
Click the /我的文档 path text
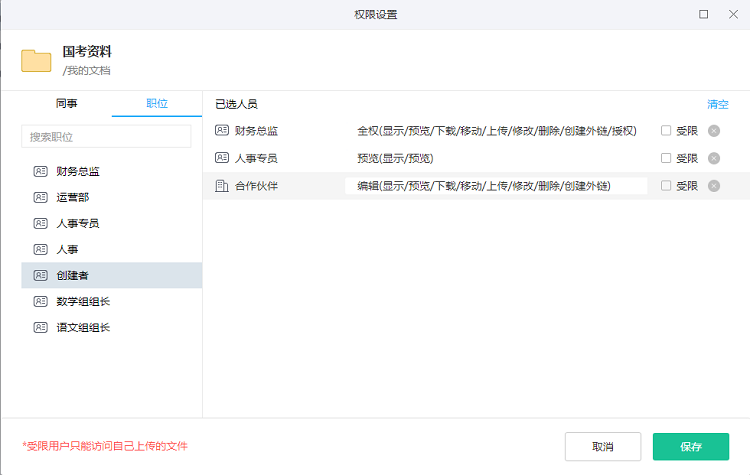(x=87, y=71)
